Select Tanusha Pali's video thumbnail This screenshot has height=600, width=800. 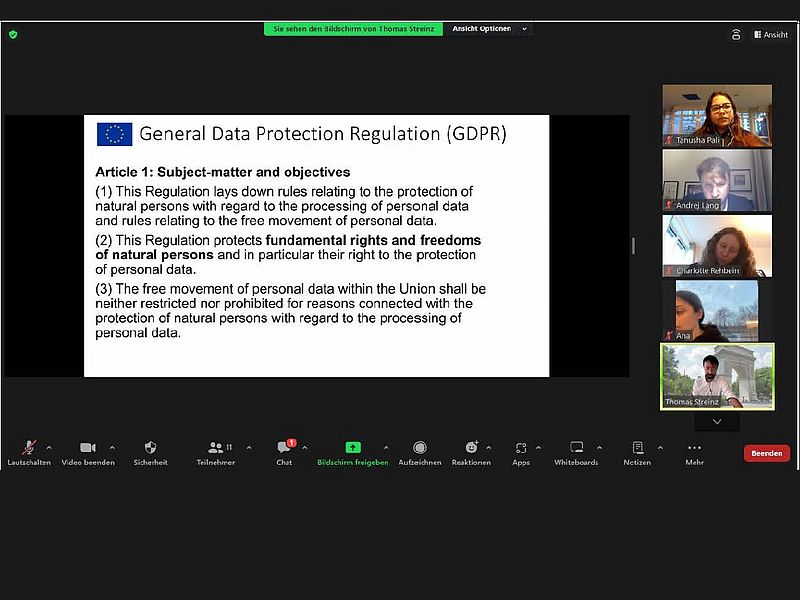716,115
